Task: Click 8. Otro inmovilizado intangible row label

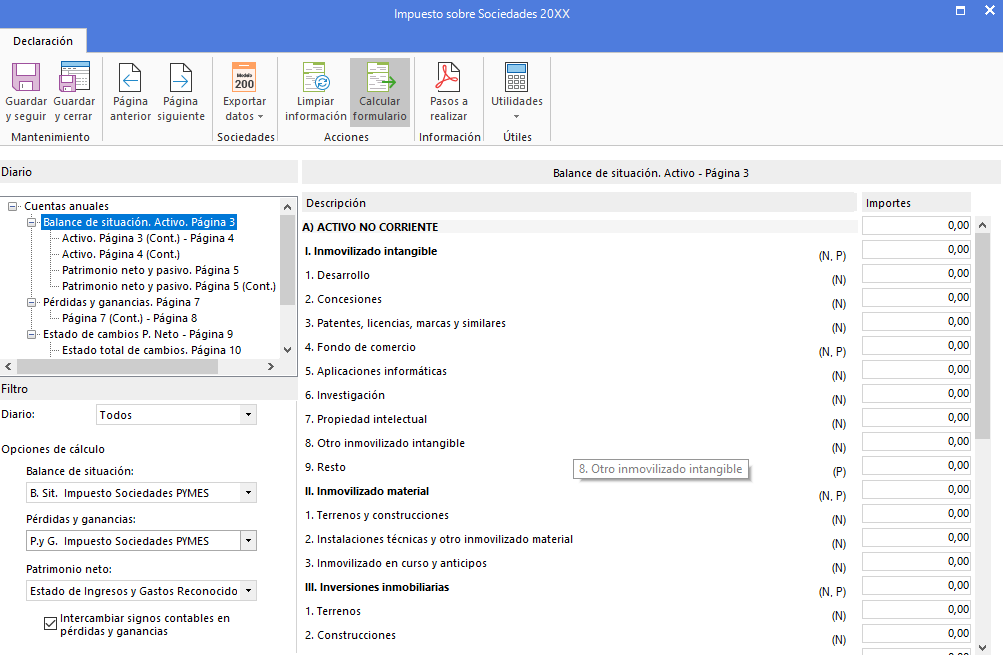Action: click(385, 444)
